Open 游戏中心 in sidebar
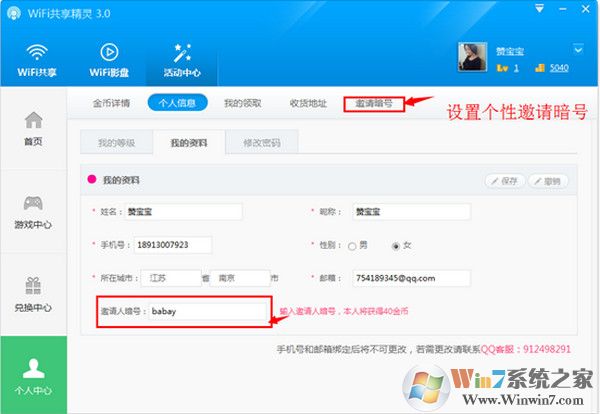The height and width of the screenshot is (414, 600). [33, 212]
